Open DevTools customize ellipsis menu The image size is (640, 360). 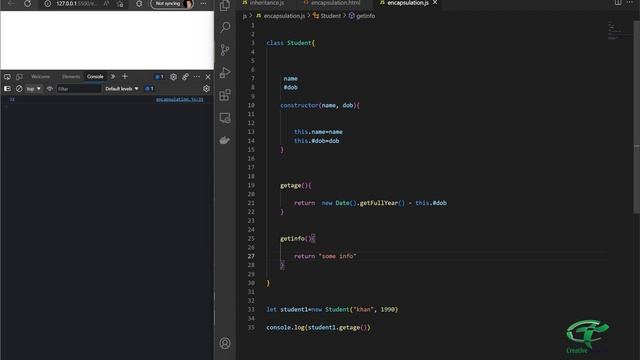[197, 77]
